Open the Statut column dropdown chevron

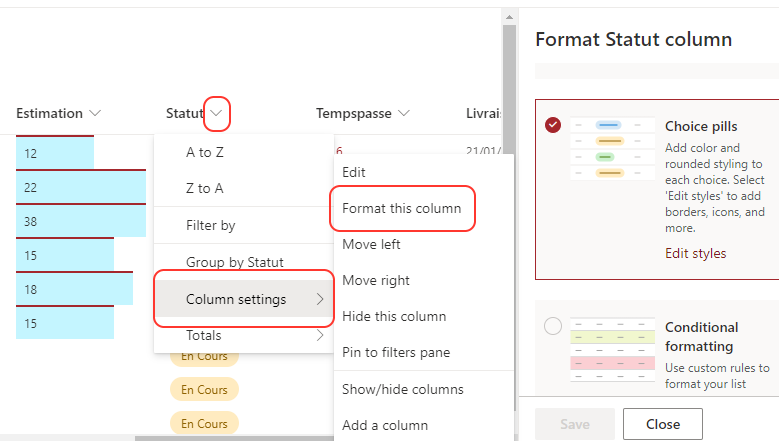(x=217, y=114)
